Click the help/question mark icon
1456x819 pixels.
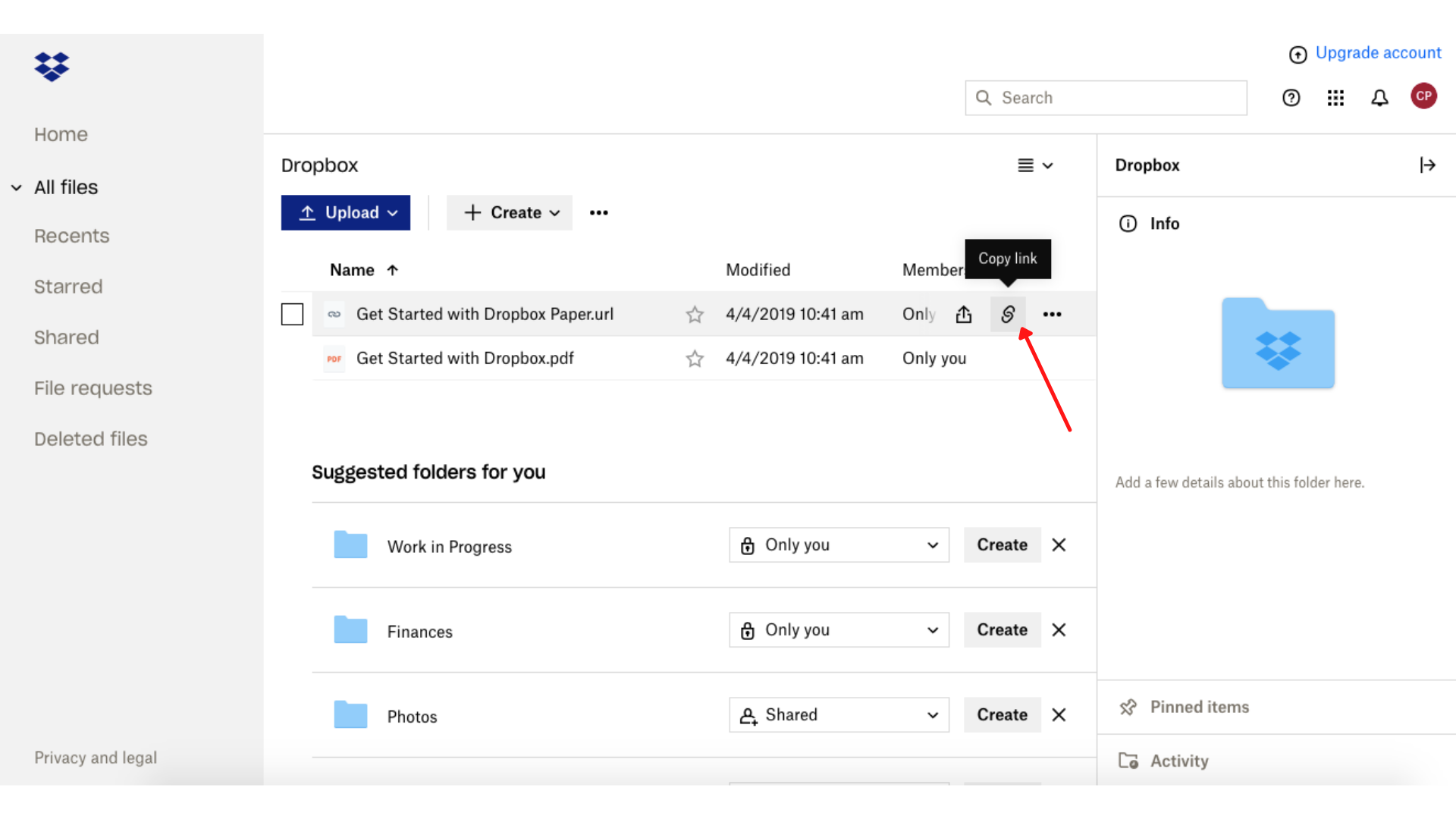pyautogui.click(x=1291, y=97)
